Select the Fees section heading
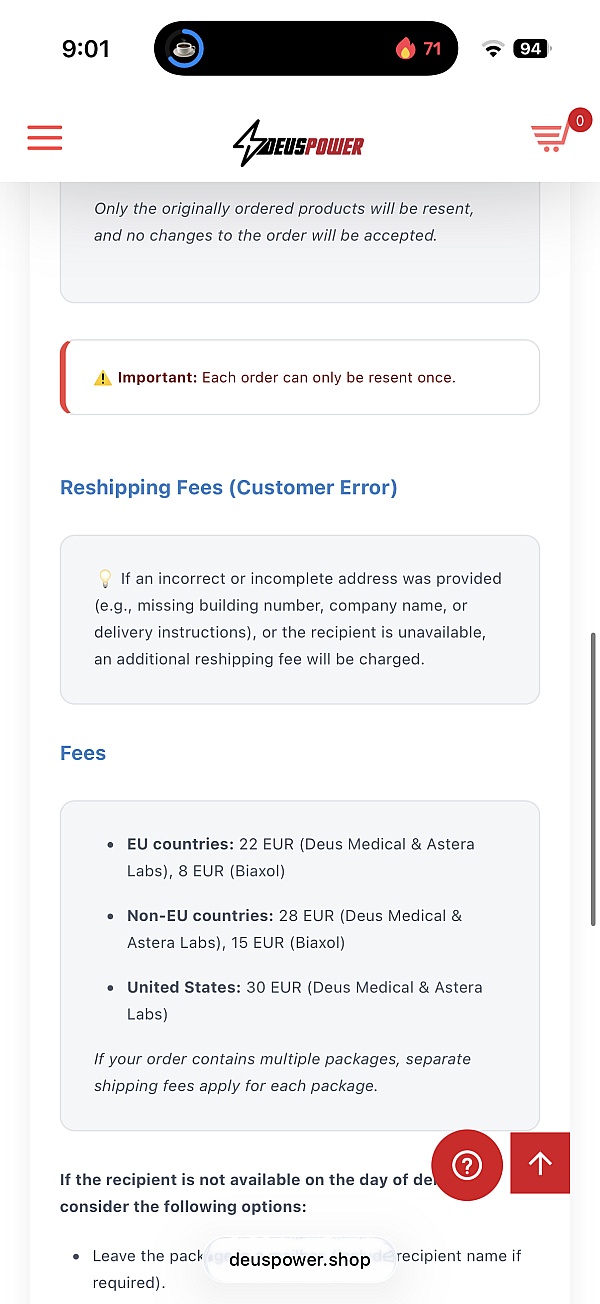The width and height of the screenshot is (600, 1304). [x=83, y=753]
